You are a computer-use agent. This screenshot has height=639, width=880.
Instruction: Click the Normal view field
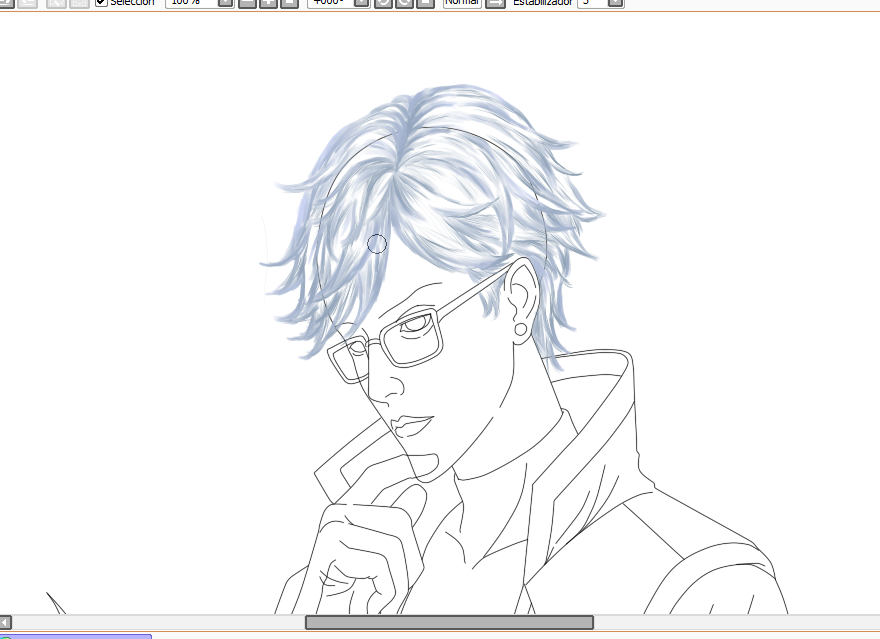462,3
